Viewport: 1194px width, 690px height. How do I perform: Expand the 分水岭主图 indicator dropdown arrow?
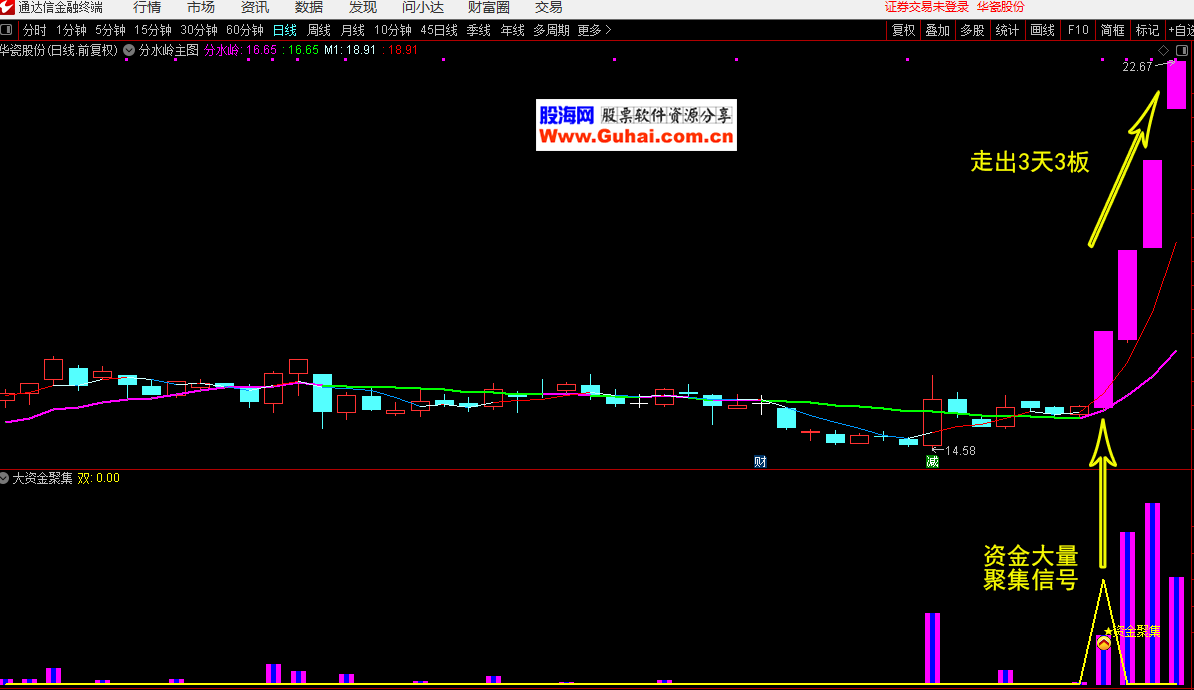pyautogui.click(x=129, y=49)
